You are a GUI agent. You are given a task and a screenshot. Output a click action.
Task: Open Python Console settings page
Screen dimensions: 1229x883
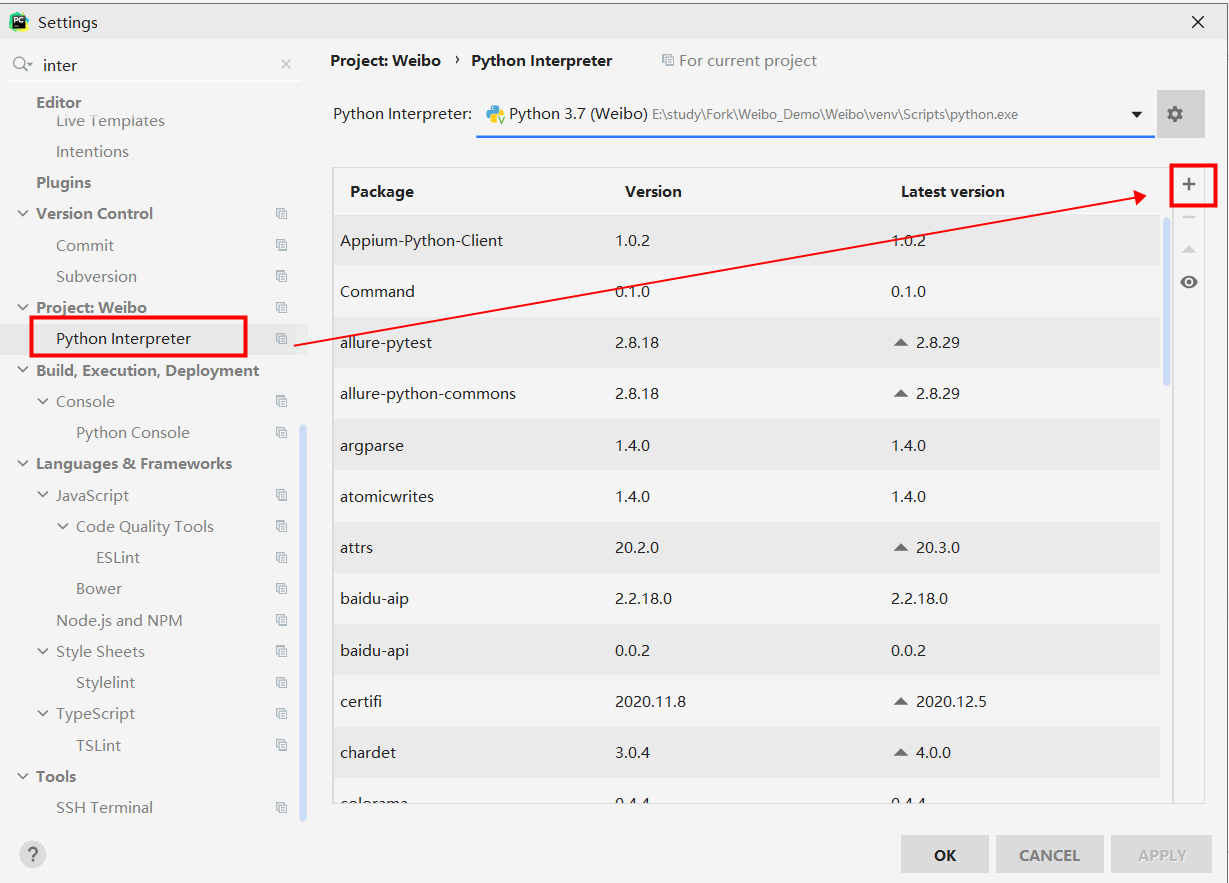(133, 433)
